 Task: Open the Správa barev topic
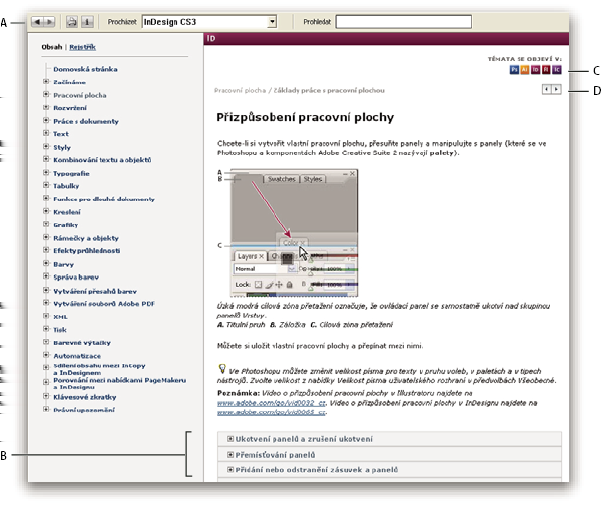76,277
